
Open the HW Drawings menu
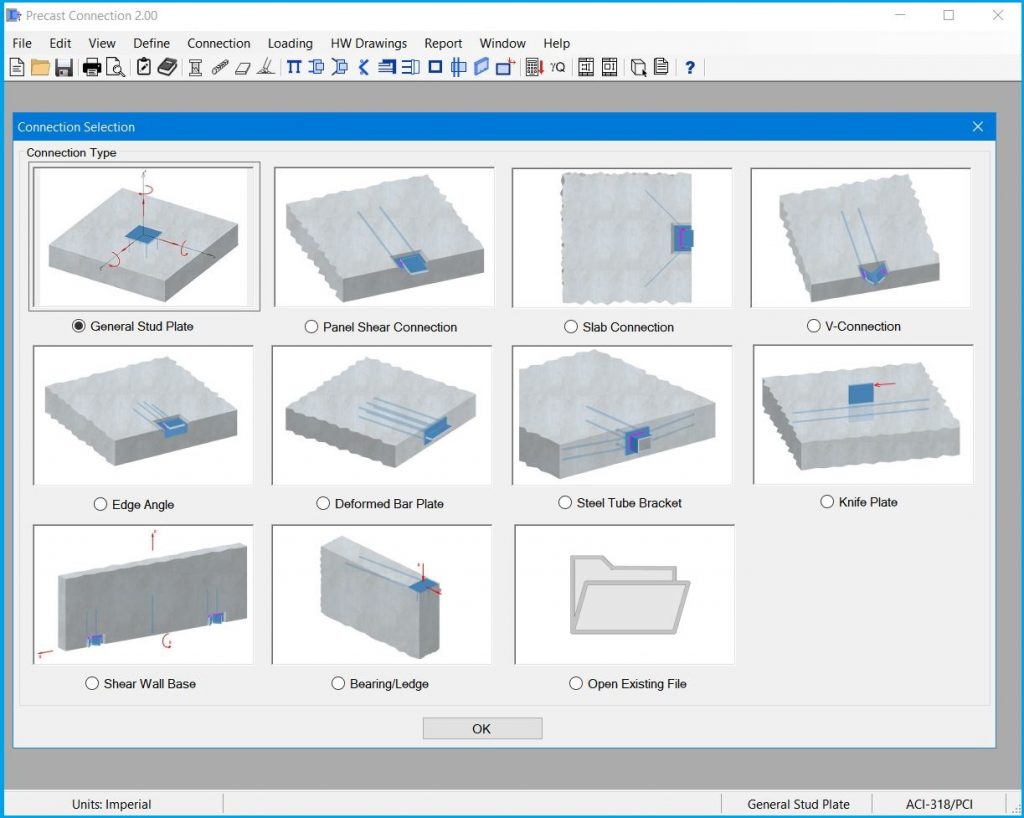367,43
